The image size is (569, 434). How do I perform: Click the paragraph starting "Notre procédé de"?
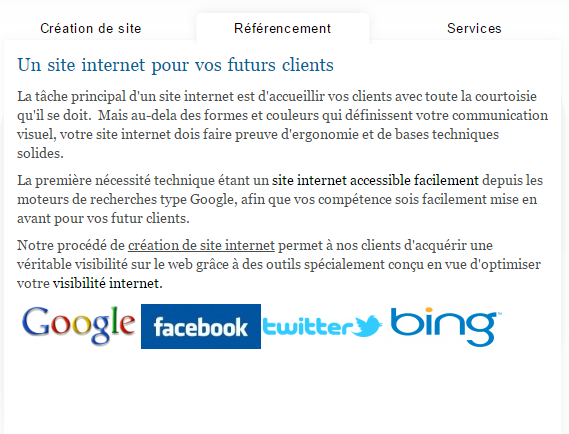point(279,264)
